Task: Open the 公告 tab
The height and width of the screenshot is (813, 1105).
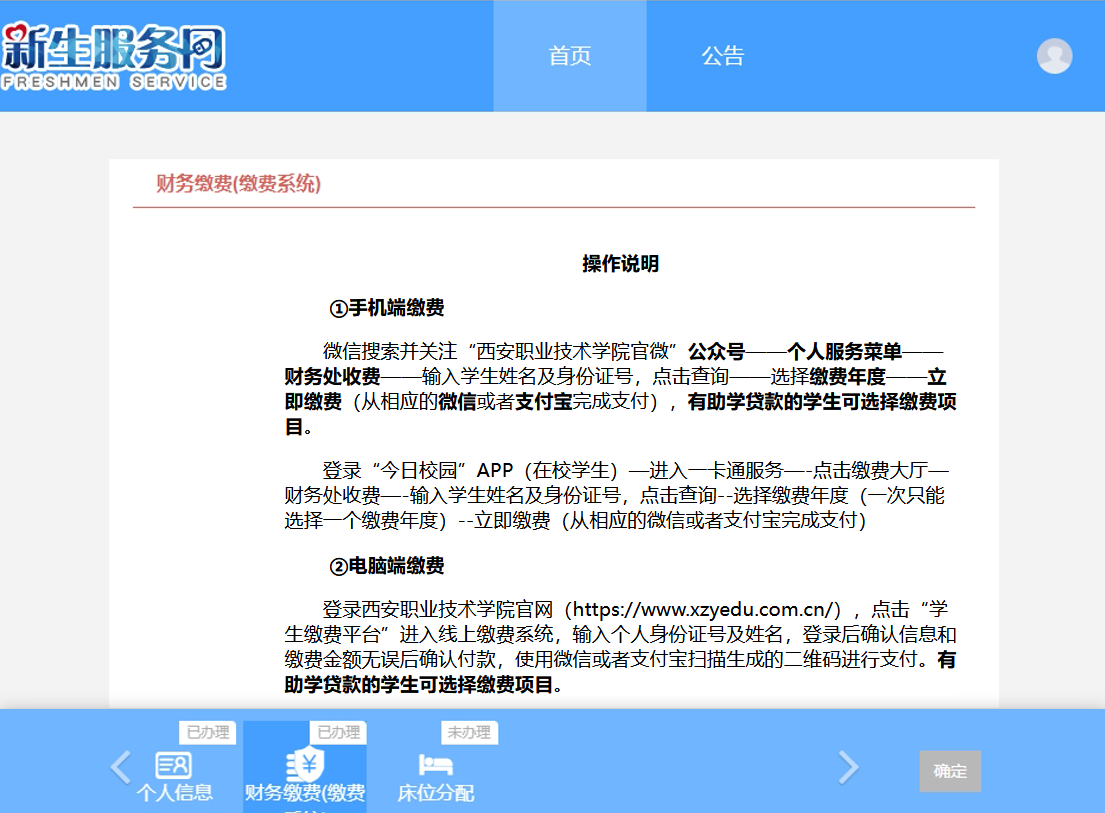Action: tap(722, 56)
